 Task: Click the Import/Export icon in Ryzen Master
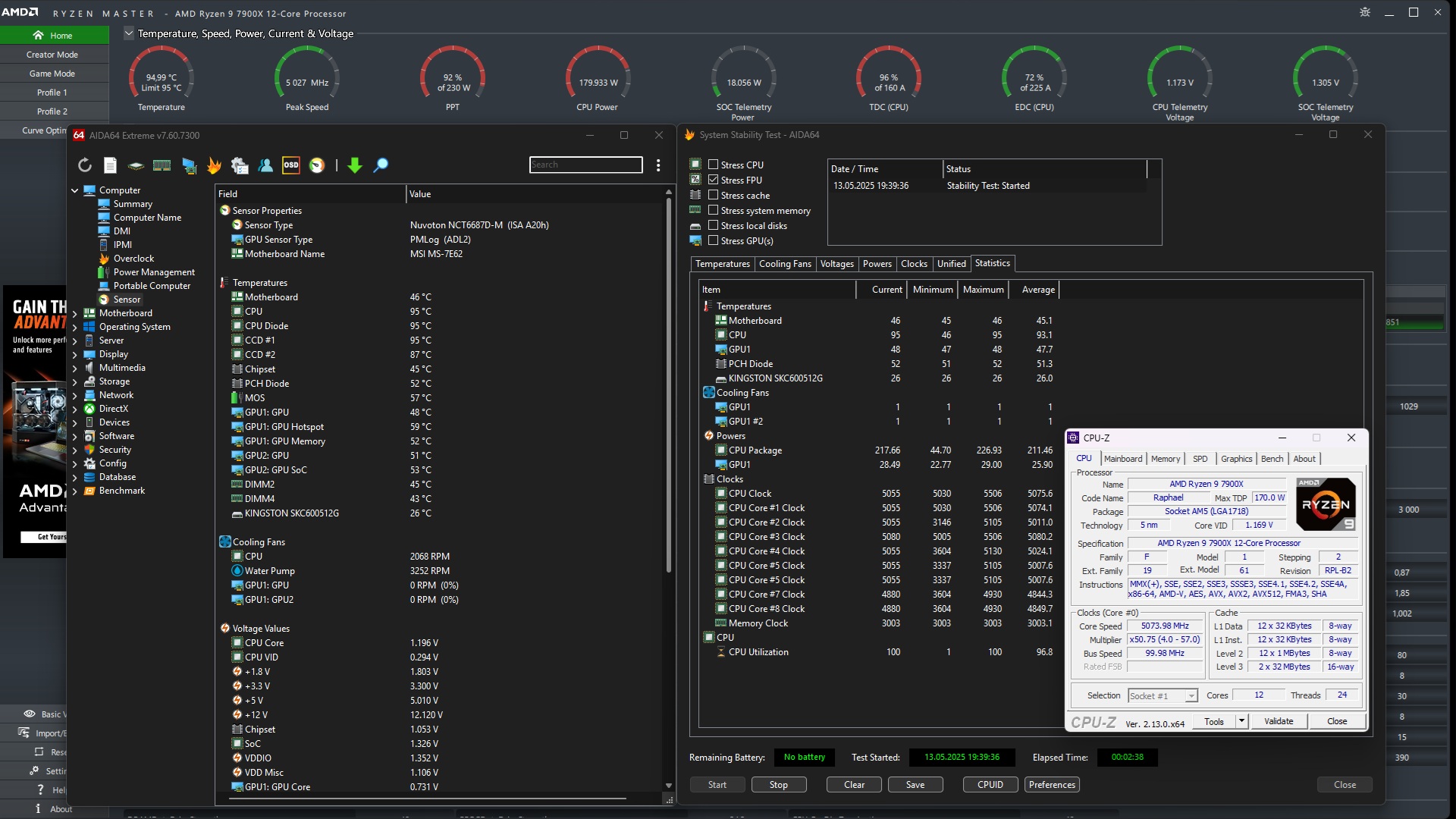click(x=24, y=733)
